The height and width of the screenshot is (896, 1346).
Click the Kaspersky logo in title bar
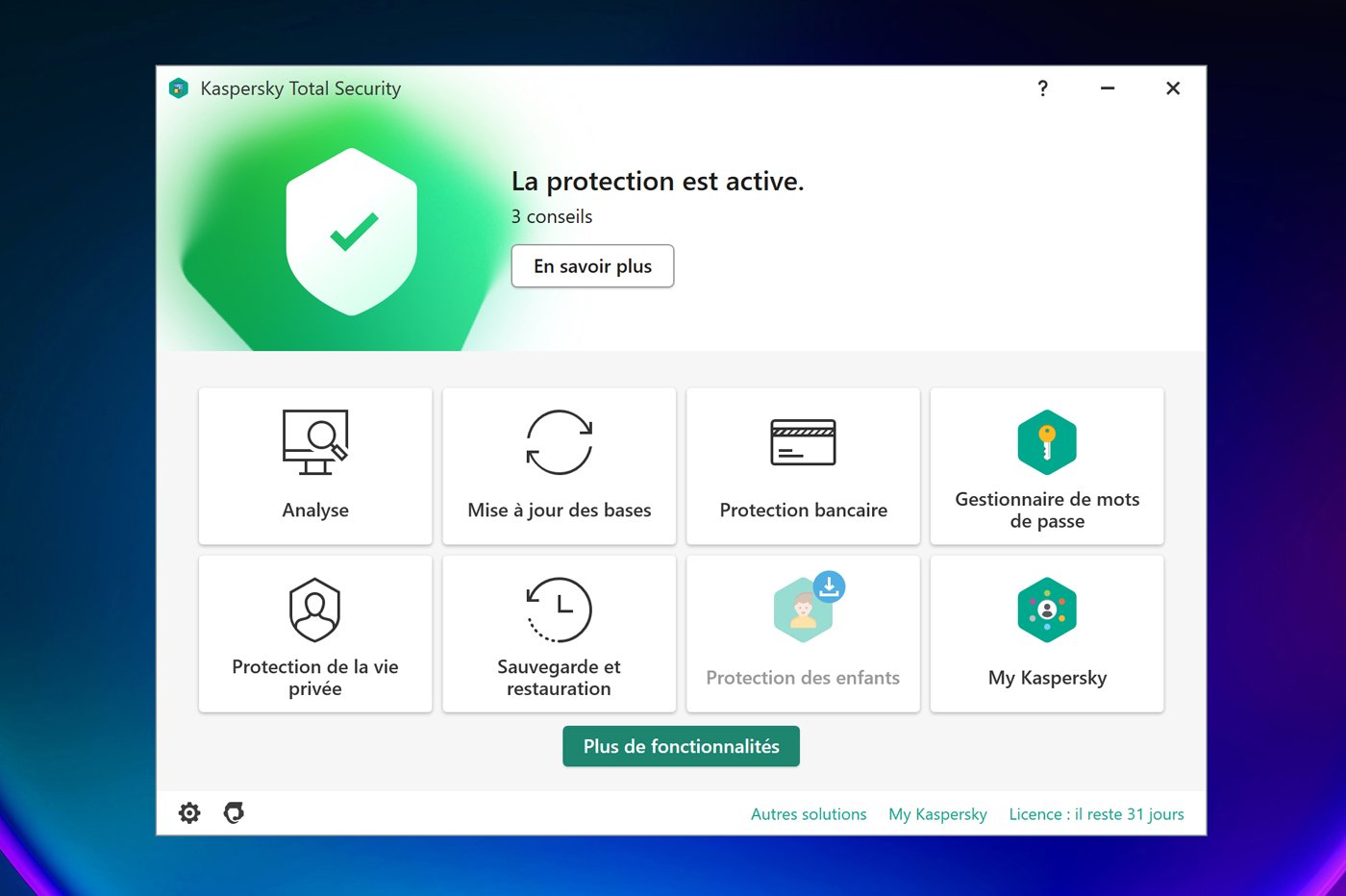pos(179,88)
